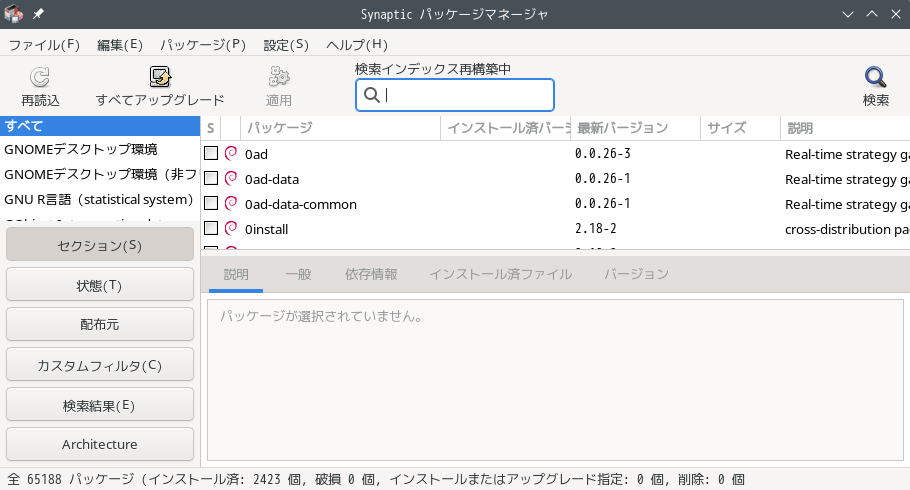
Task: Click the 適用 apply gears icon
Action: tap(279, 77)
